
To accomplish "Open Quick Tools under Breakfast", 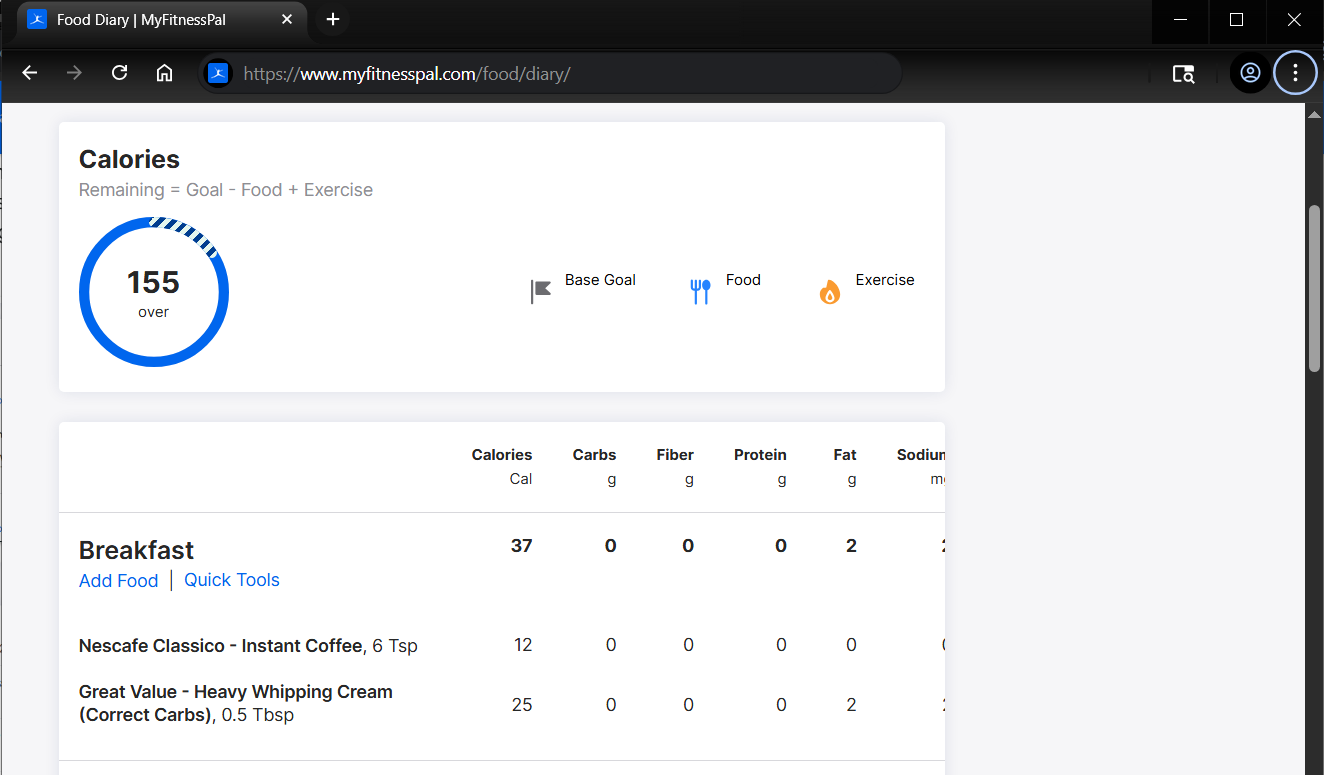I will [x=232, y=580].
